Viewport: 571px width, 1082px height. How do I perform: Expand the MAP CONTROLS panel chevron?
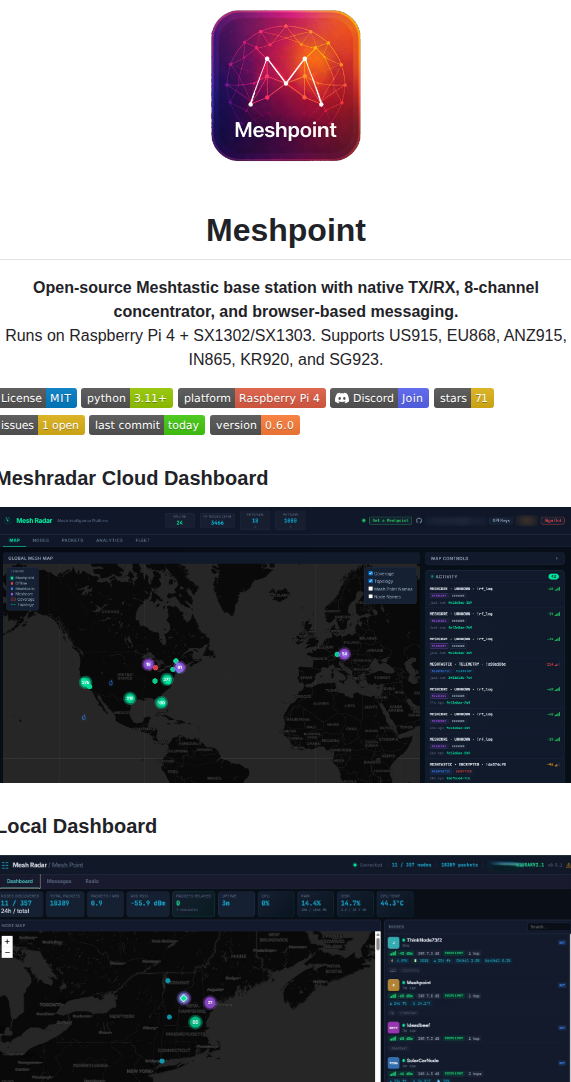coord(557,558)
